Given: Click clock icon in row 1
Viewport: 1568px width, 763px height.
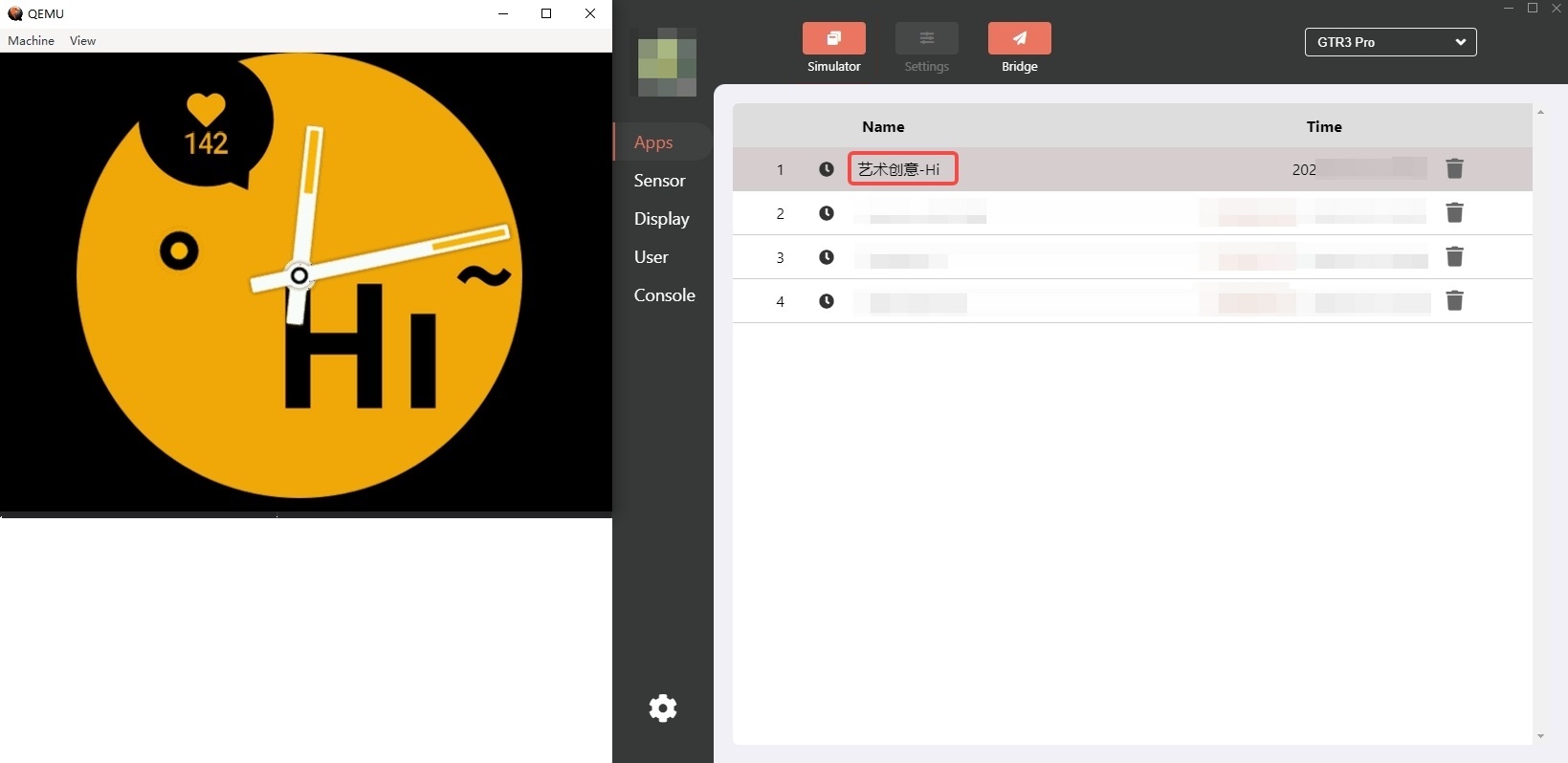Looking at the screenshot, I should (x=827, y=169).
